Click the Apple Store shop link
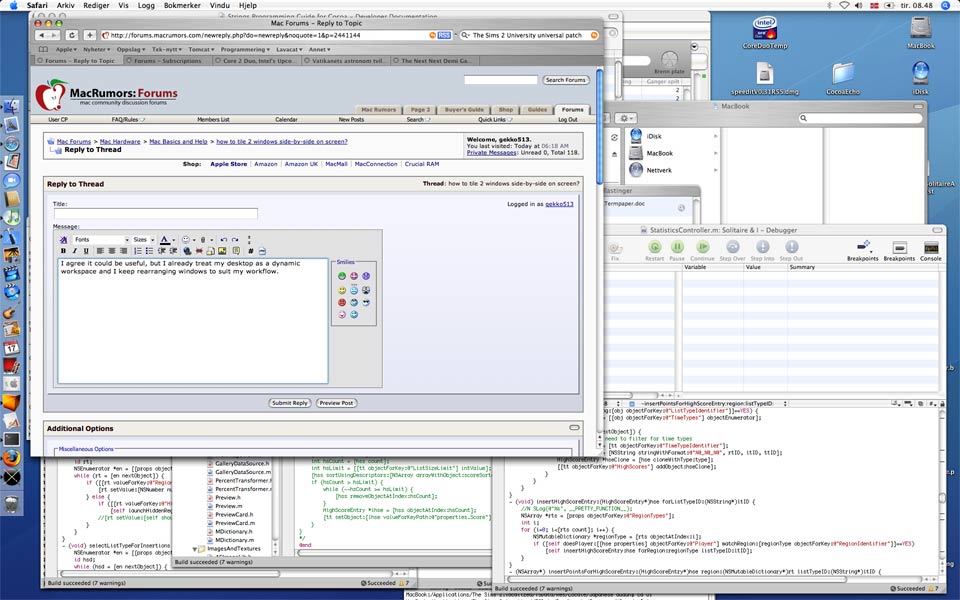Image resolution: width=960 pixels, height=600 pixels. (x=228, y=164)
